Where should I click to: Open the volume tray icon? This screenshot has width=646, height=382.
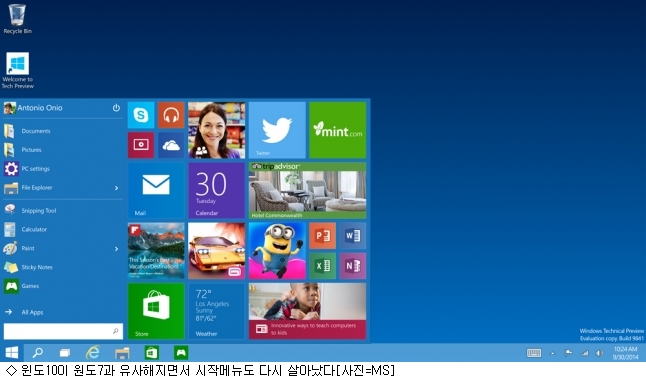pos(599,353)
